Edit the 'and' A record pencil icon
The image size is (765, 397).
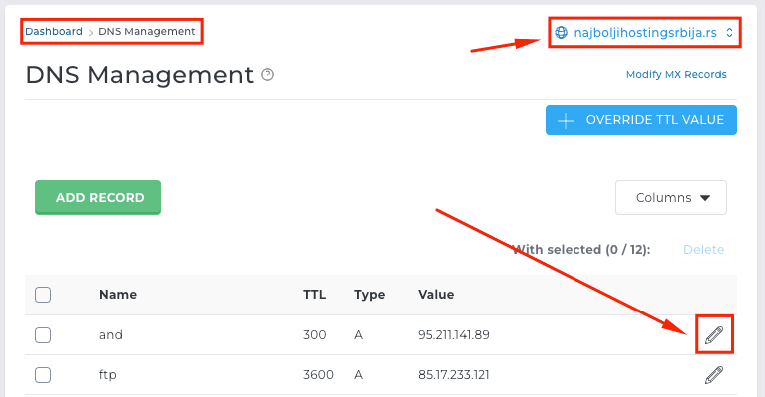tap(714, 335)
